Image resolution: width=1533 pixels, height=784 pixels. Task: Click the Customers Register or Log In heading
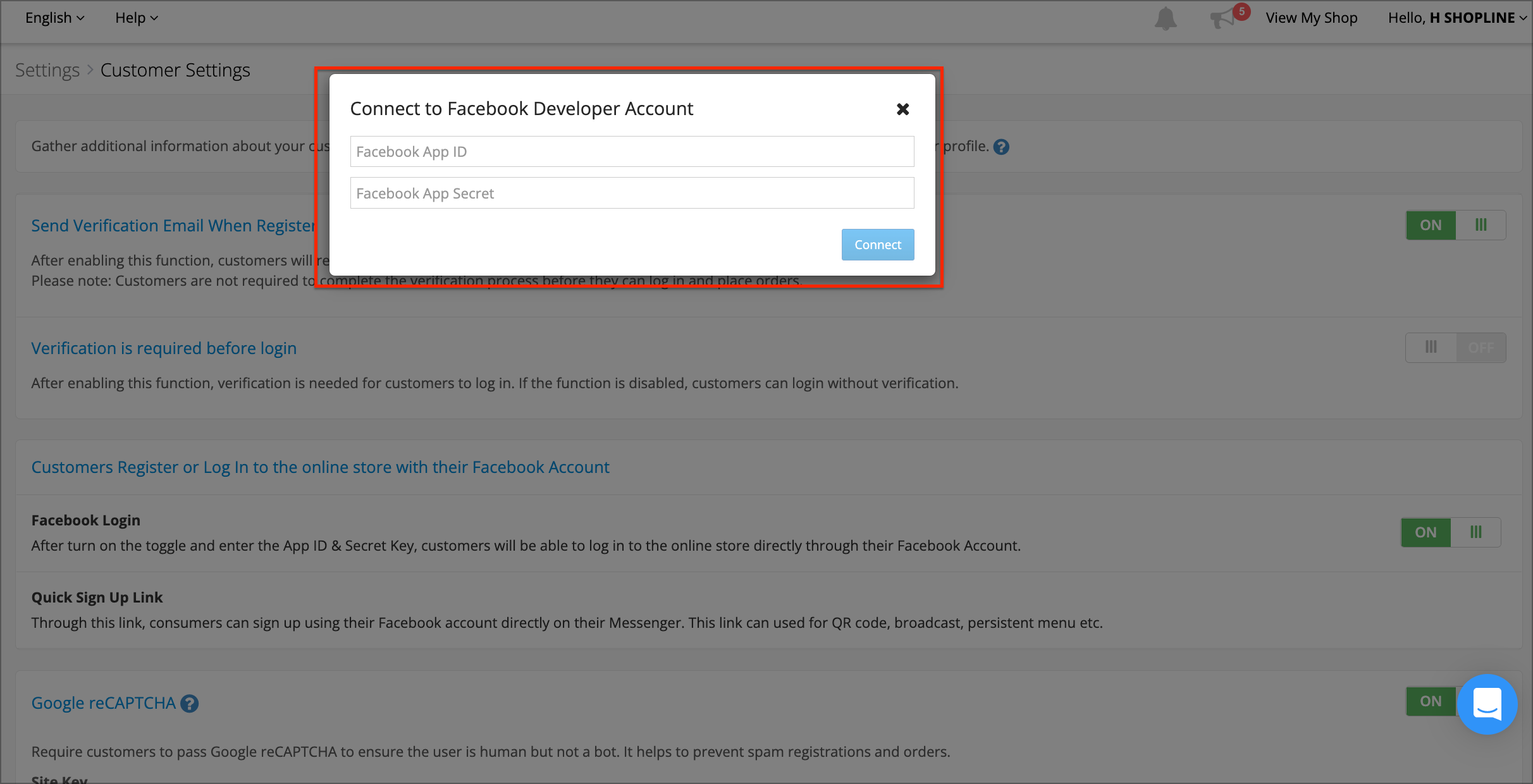click(x=320, y=467)
